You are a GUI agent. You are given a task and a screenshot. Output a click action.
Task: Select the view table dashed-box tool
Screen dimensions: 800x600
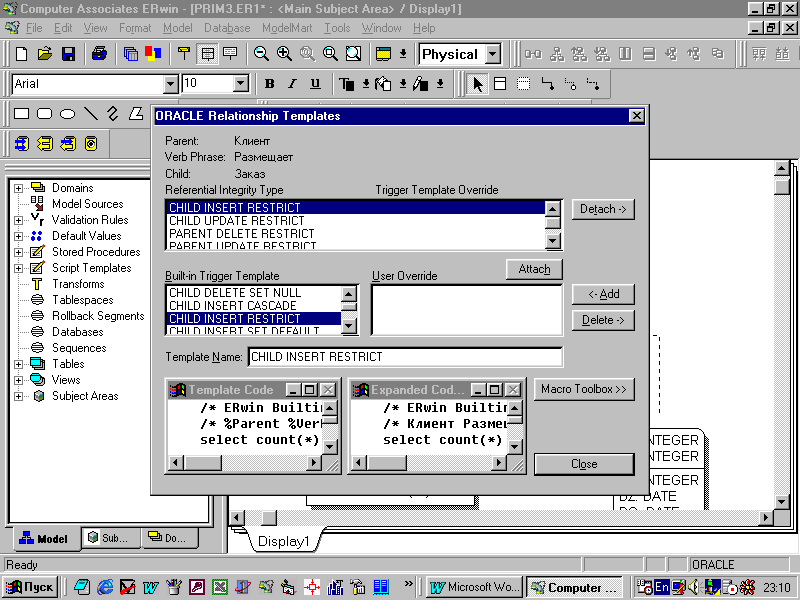523,84
